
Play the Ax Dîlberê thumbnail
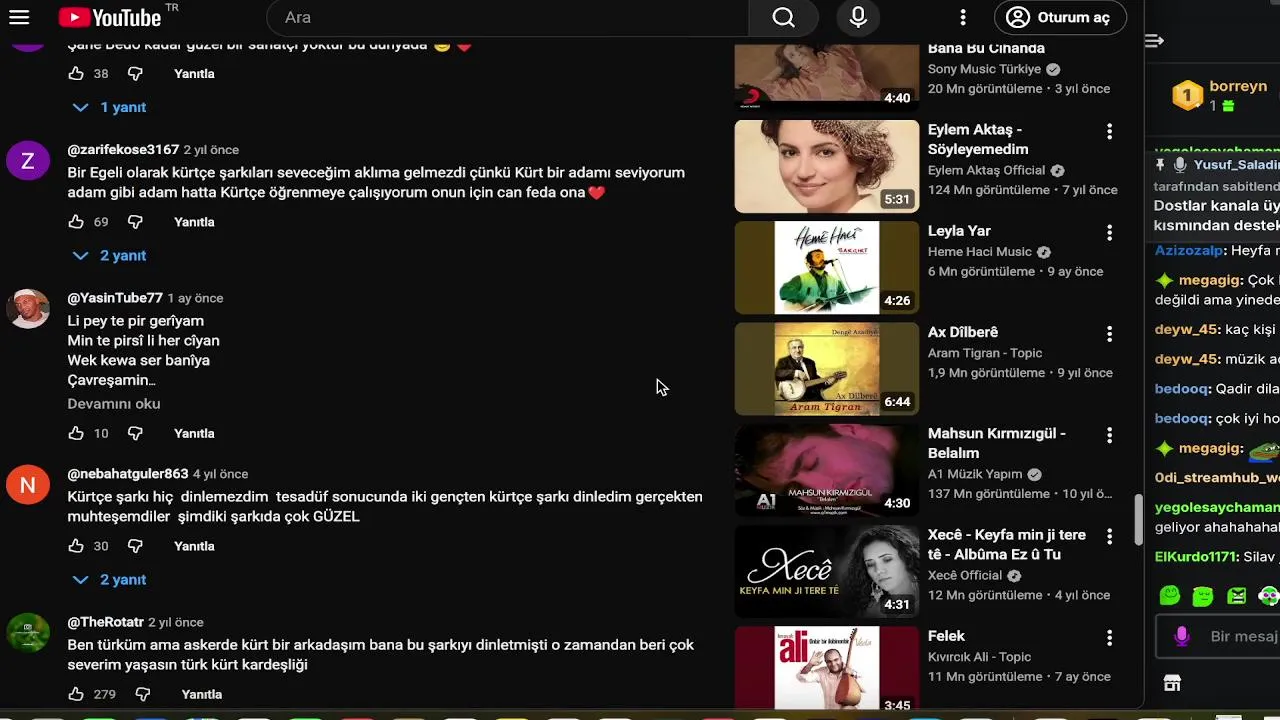(827, 368)
